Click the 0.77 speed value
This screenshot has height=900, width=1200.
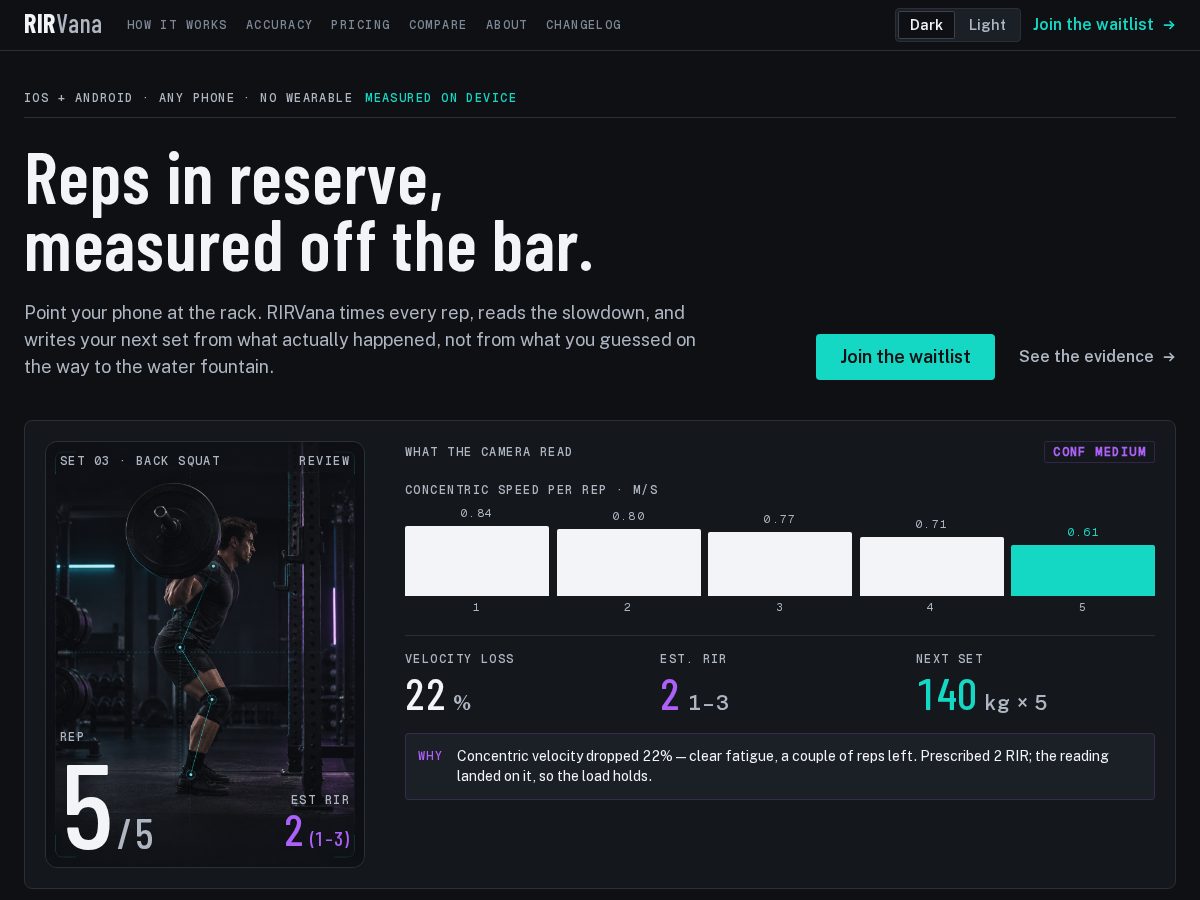click(780, 519)
